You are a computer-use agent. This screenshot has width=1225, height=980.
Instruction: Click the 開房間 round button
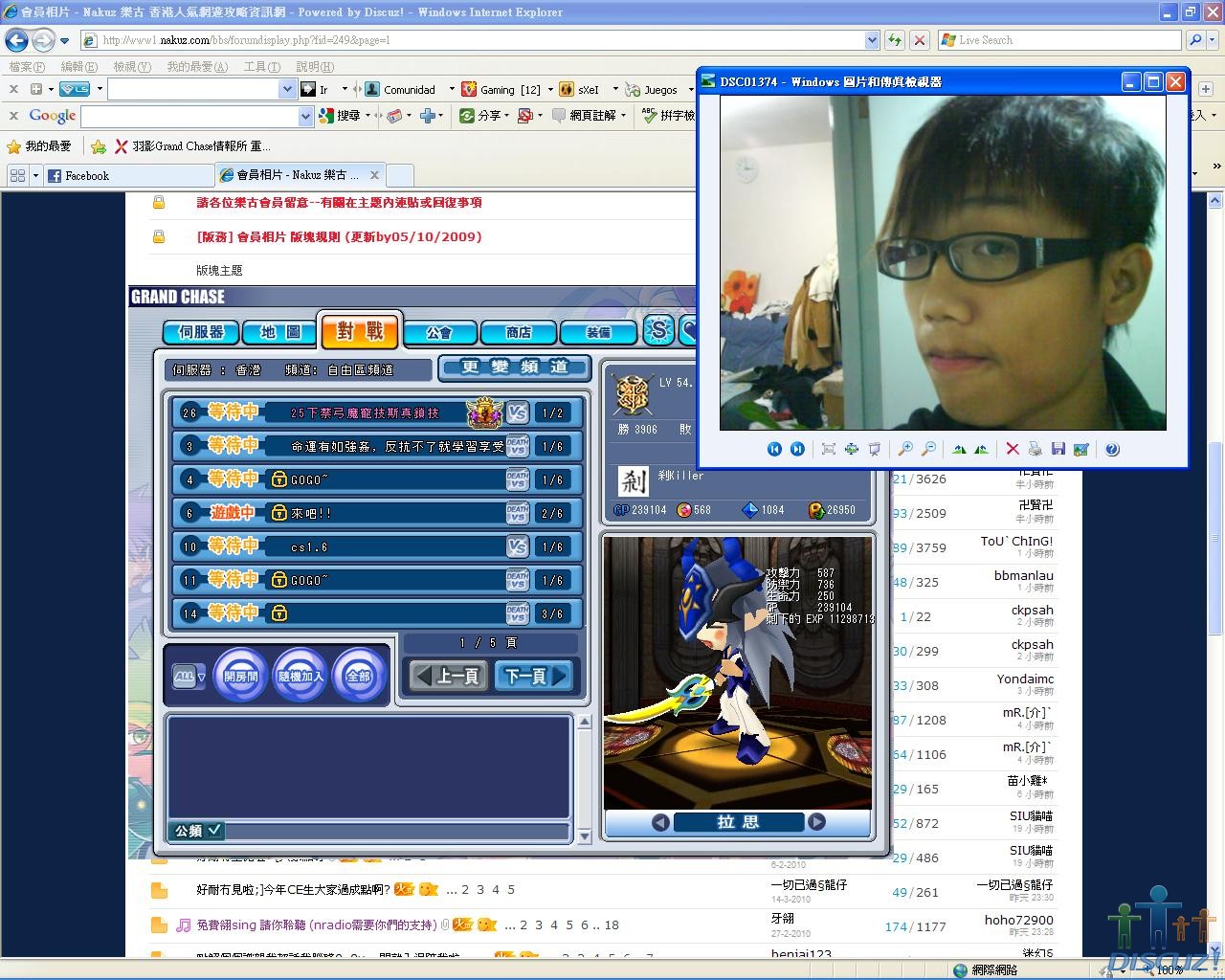(240, 676)
